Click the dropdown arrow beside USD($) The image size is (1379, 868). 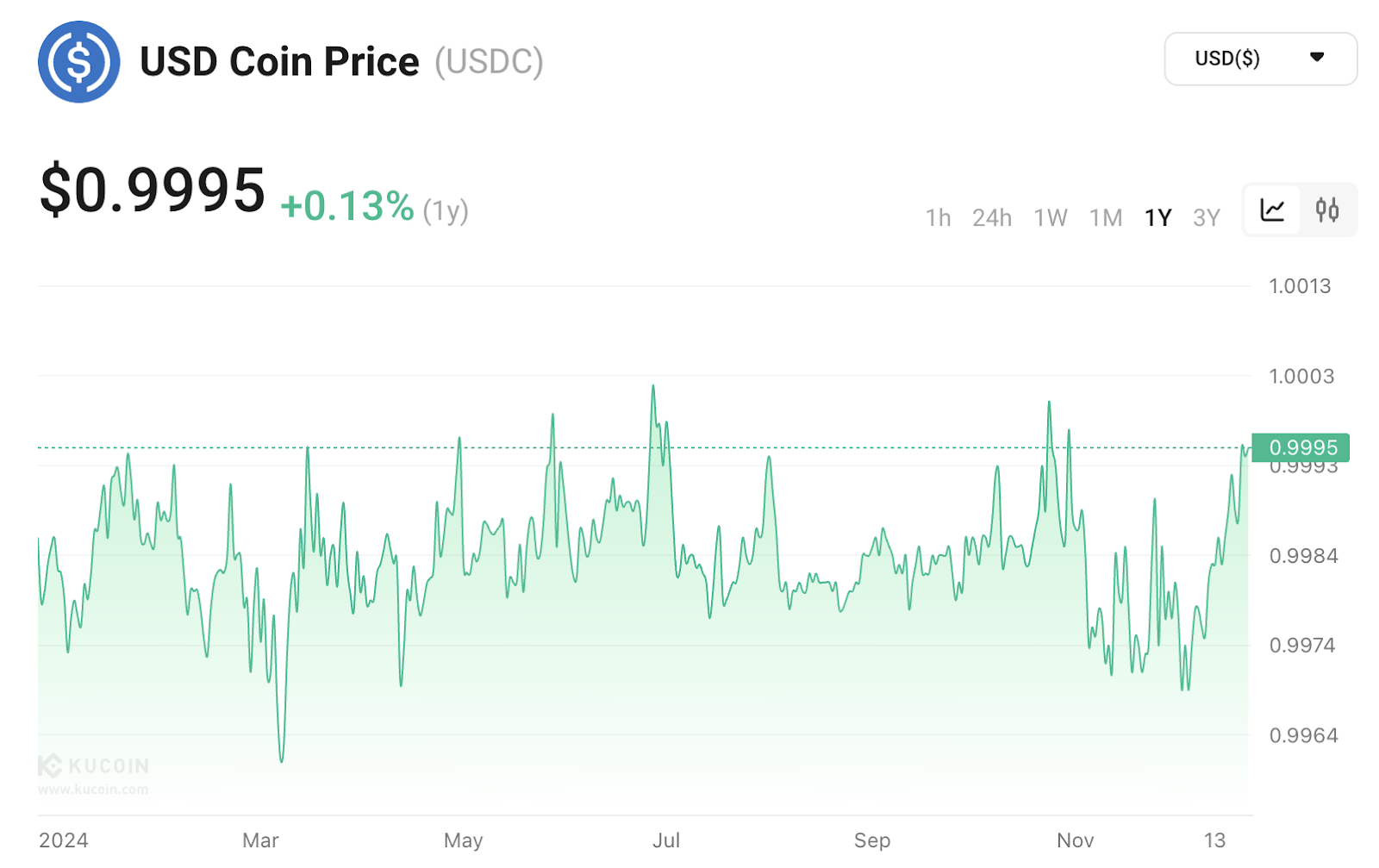point(1316,58)
